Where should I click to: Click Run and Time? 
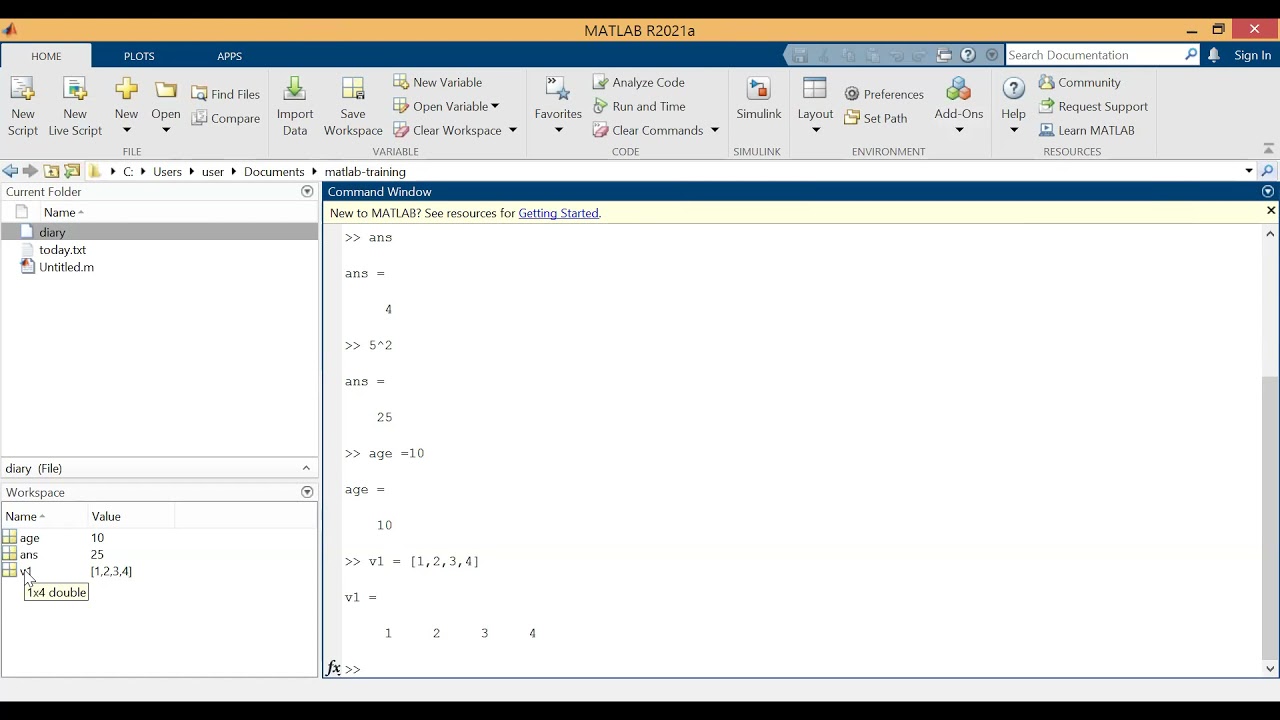(639, 106)
